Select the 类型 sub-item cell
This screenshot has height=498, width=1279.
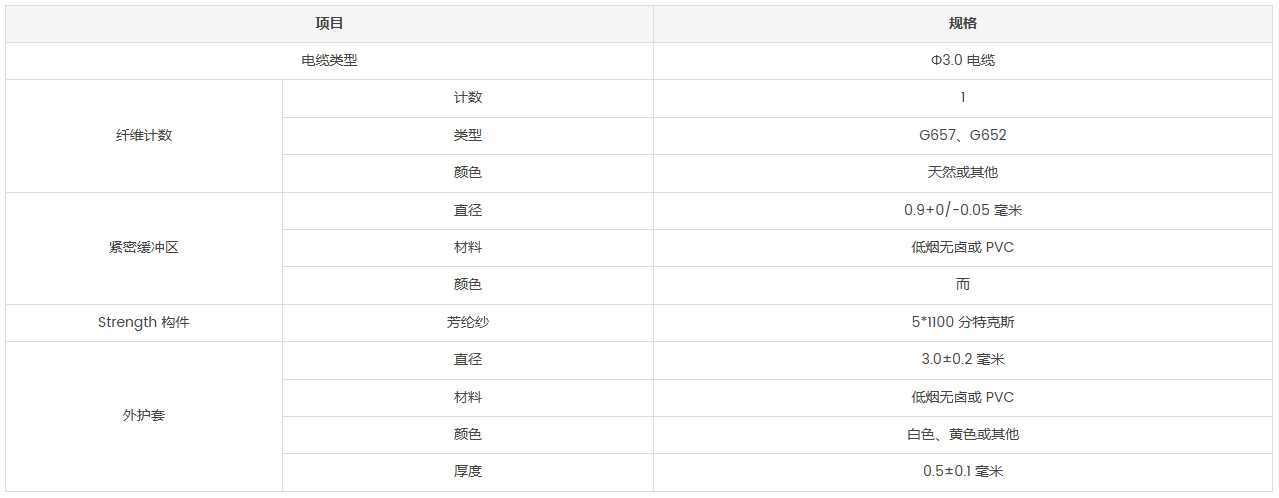click(467, 135)
